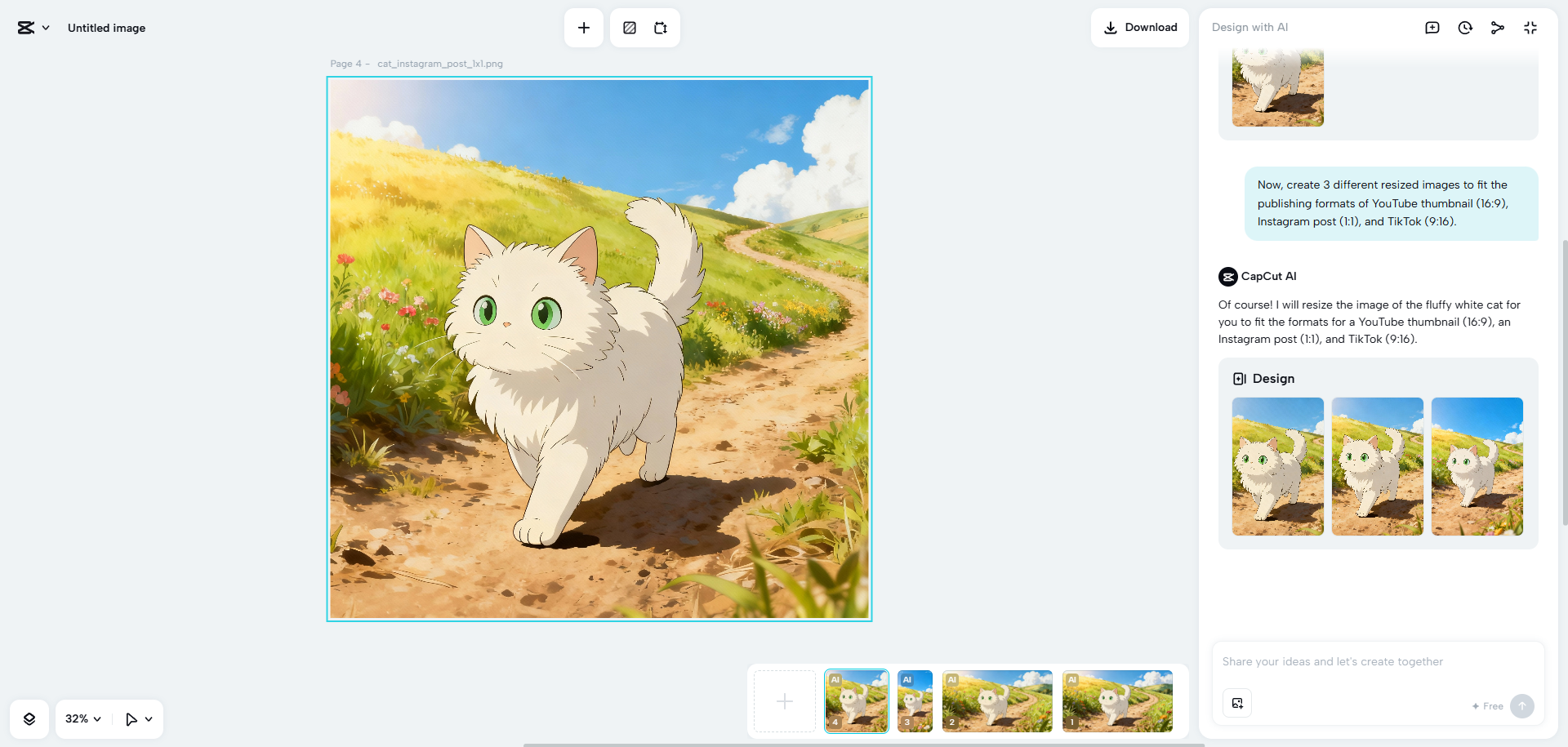Open AI chat history
Screen dimensions: 1568x747
[x=1465, y=28]
